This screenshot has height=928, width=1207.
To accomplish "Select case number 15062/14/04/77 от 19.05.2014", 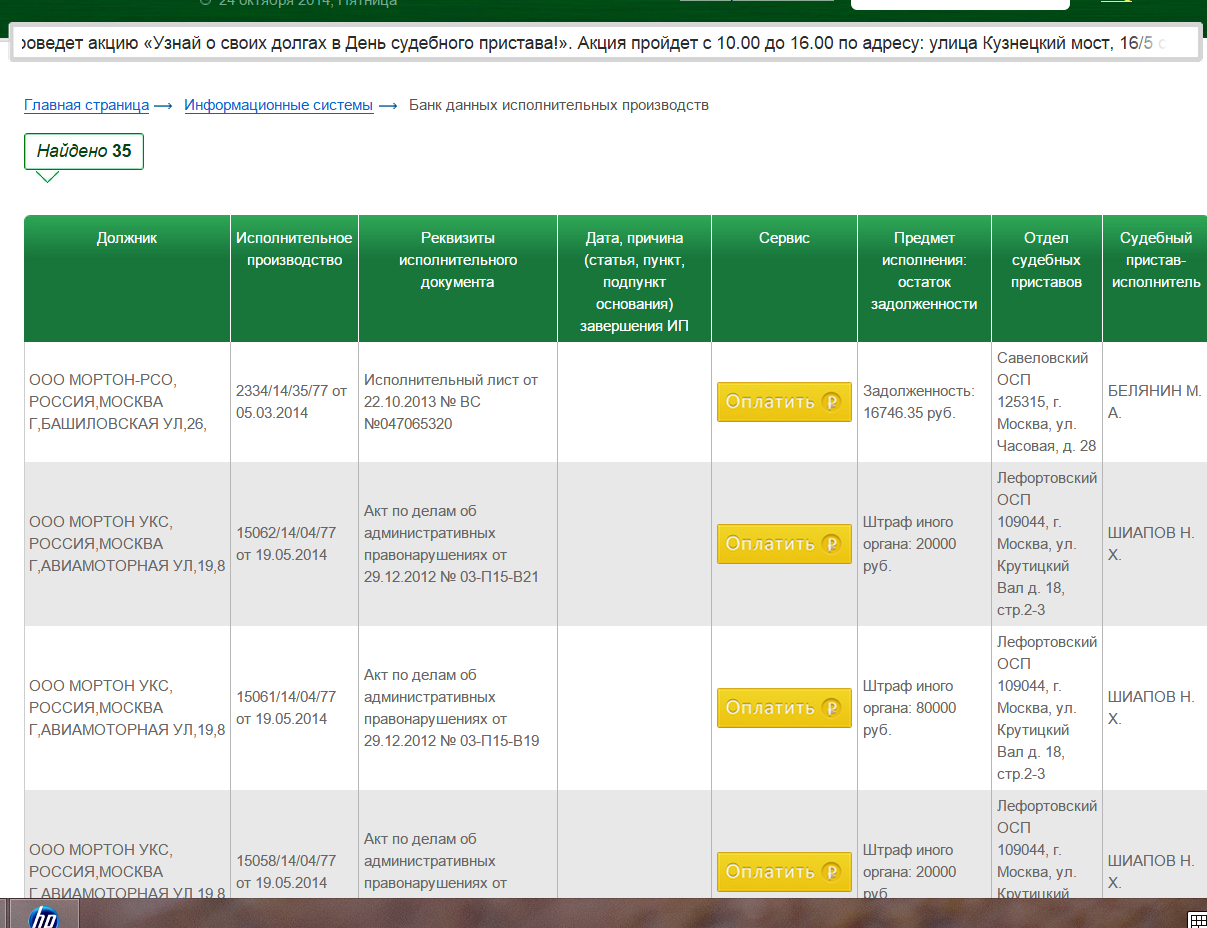I will click(294, 544).
